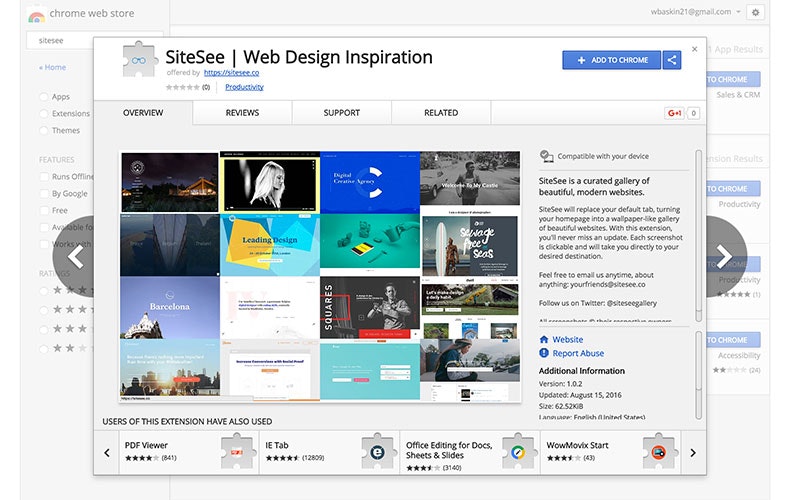Show previous related extensions with left chevron
Screen dimensions: 800x500
click(x=107, y=453)
